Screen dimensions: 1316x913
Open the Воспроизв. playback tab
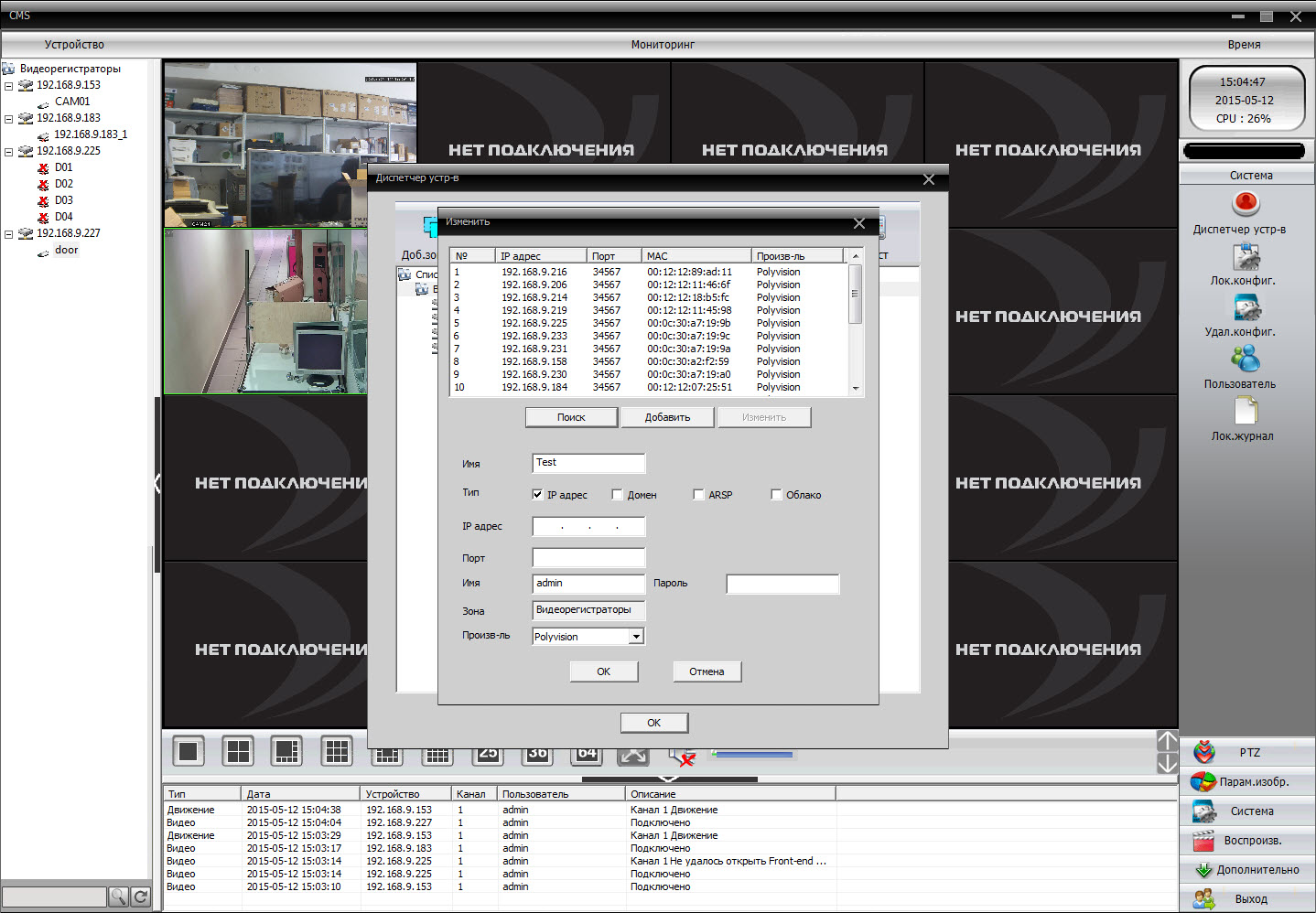pos(1247,841)
